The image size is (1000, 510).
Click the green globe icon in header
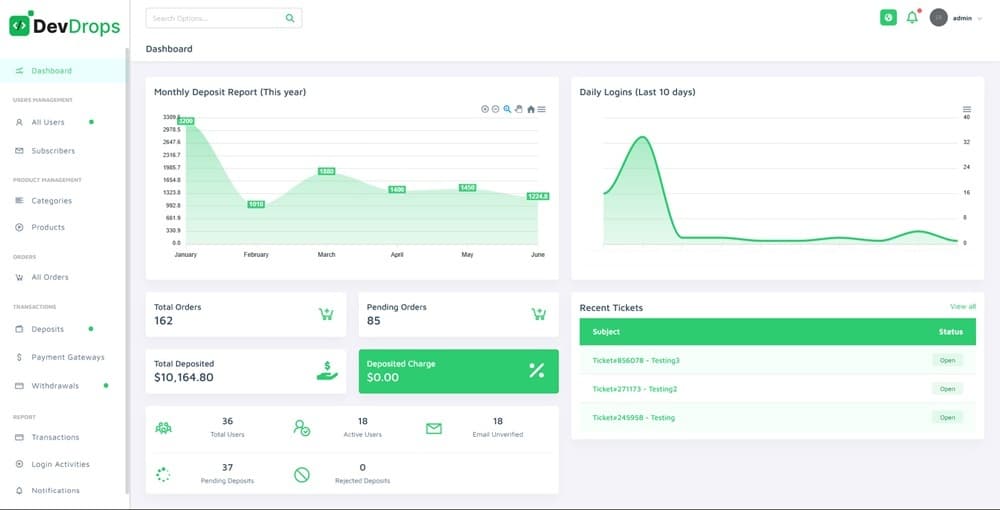(888, 18)
